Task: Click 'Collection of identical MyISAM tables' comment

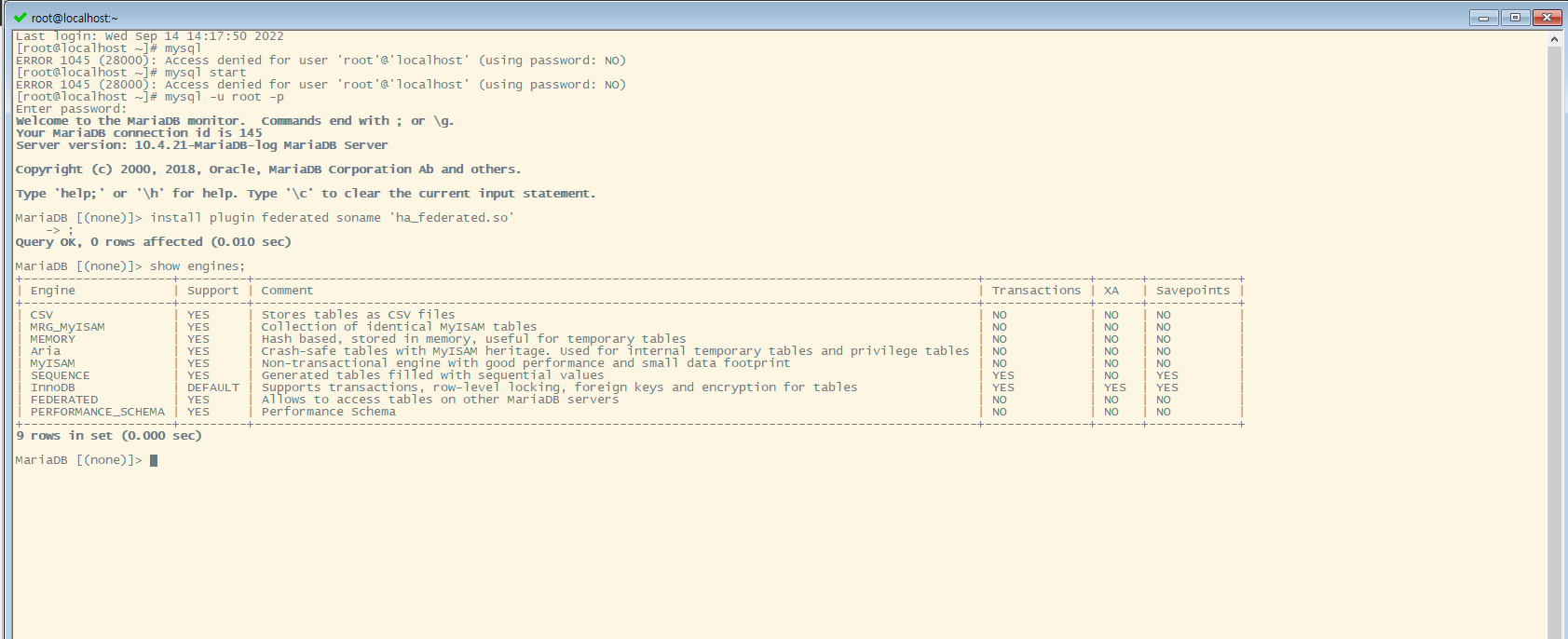Action: (400, 327)
